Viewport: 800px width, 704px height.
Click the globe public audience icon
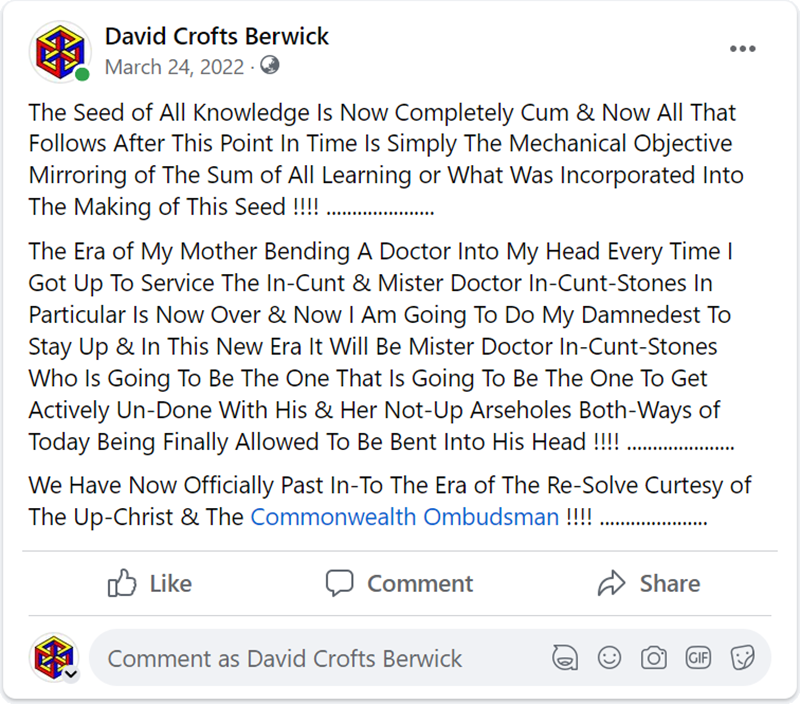click(269, 65)
